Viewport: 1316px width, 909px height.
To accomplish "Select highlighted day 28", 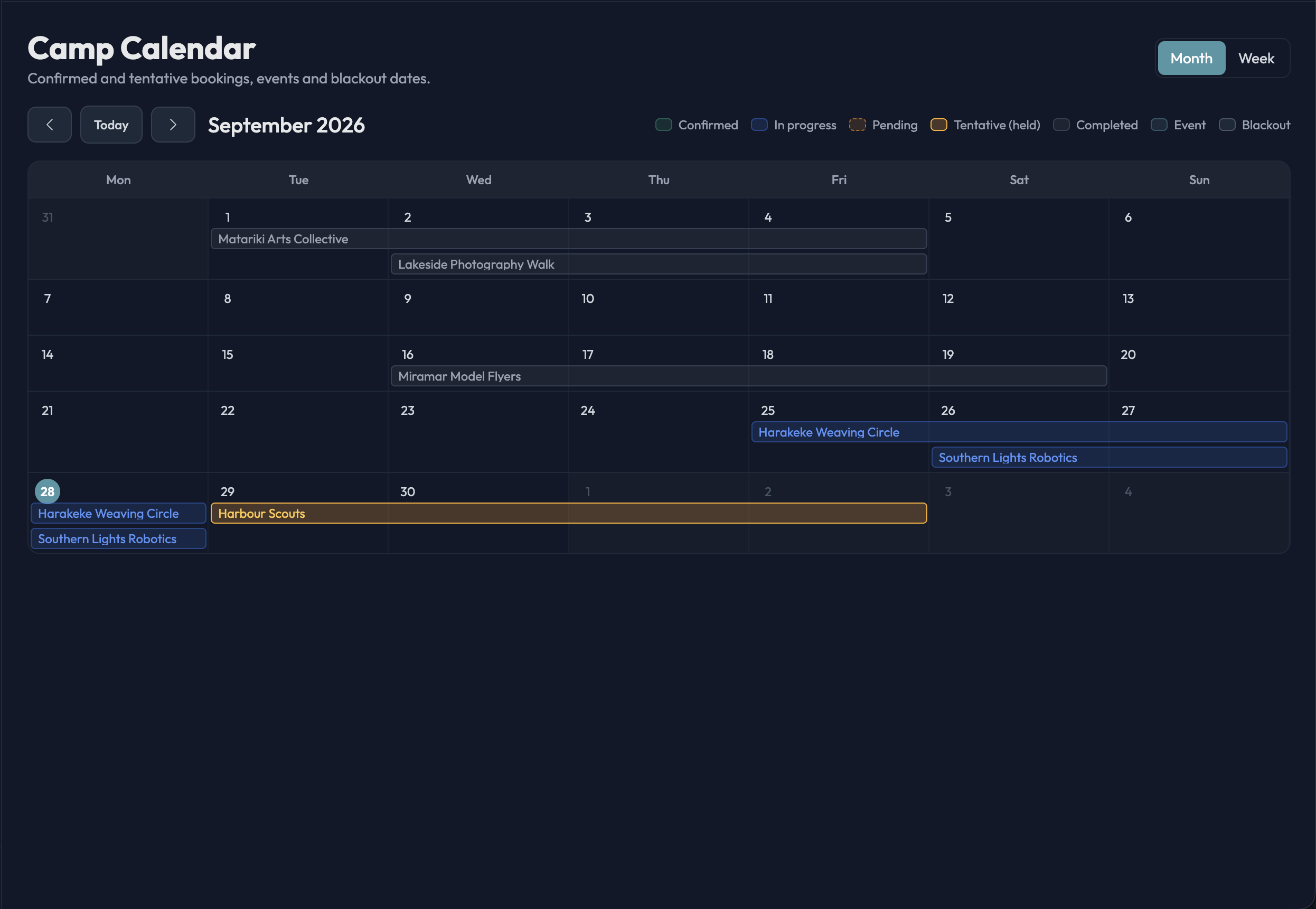I will (x=48, y=491).
